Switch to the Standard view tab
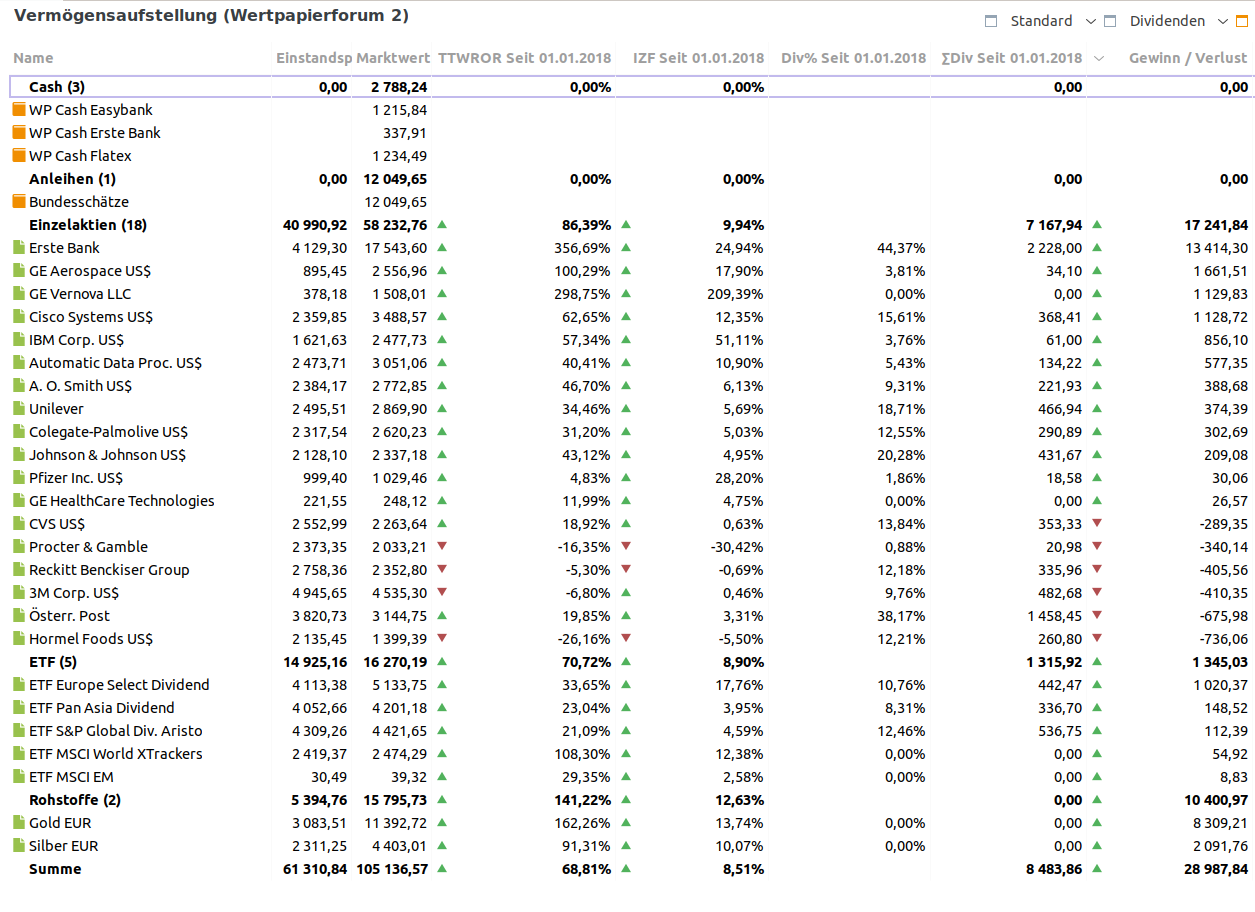 pos(1041,21)
